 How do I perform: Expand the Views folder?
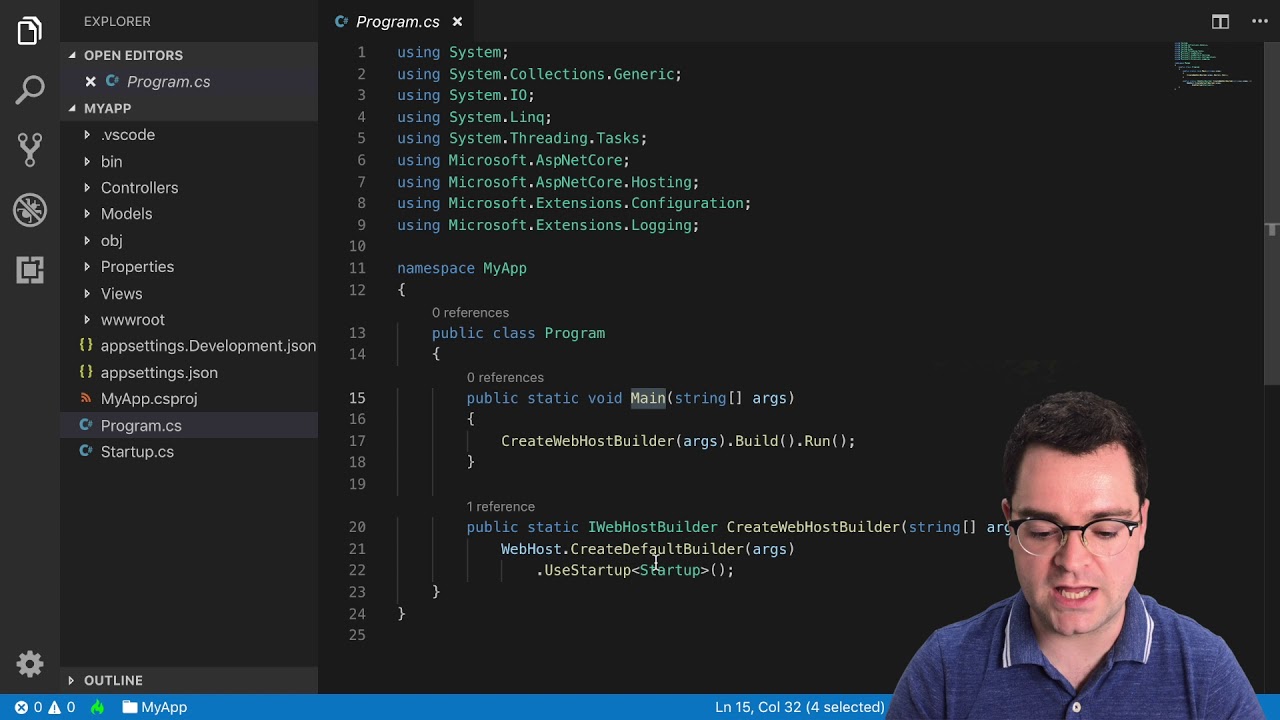189,293
